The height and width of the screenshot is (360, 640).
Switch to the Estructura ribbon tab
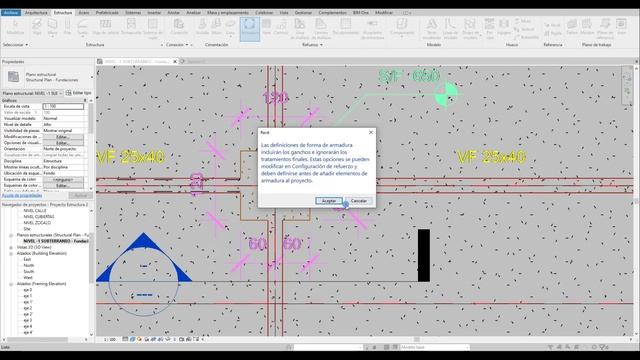click(x=63, y=13)
